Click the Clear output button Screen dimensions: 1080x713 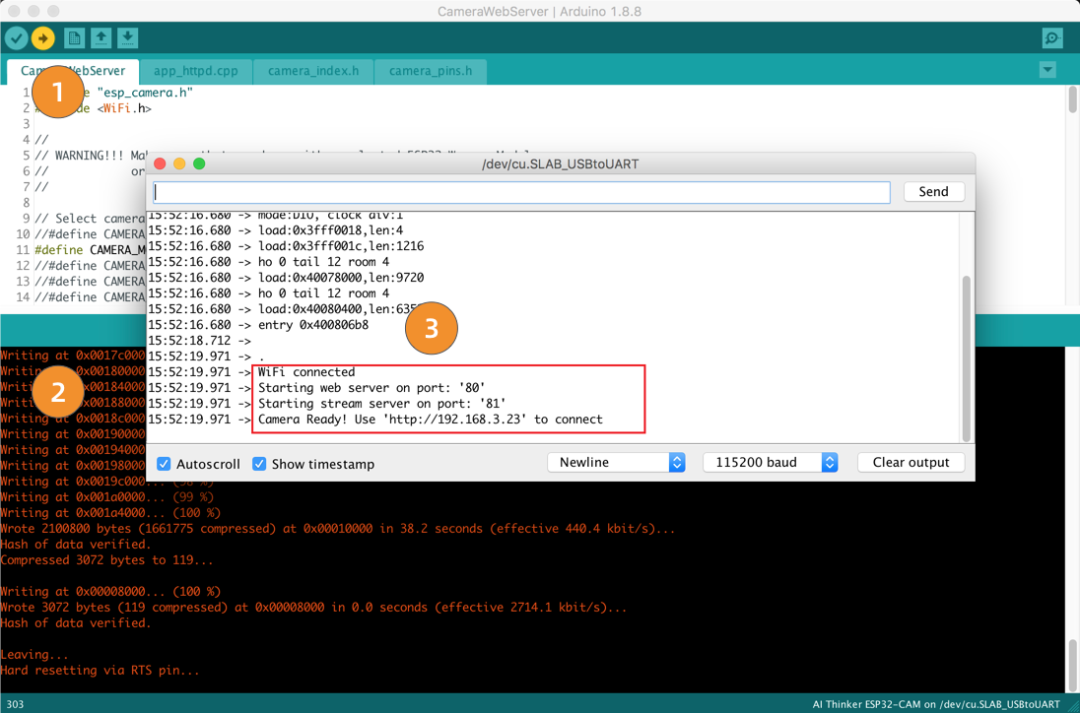[911, 462]
